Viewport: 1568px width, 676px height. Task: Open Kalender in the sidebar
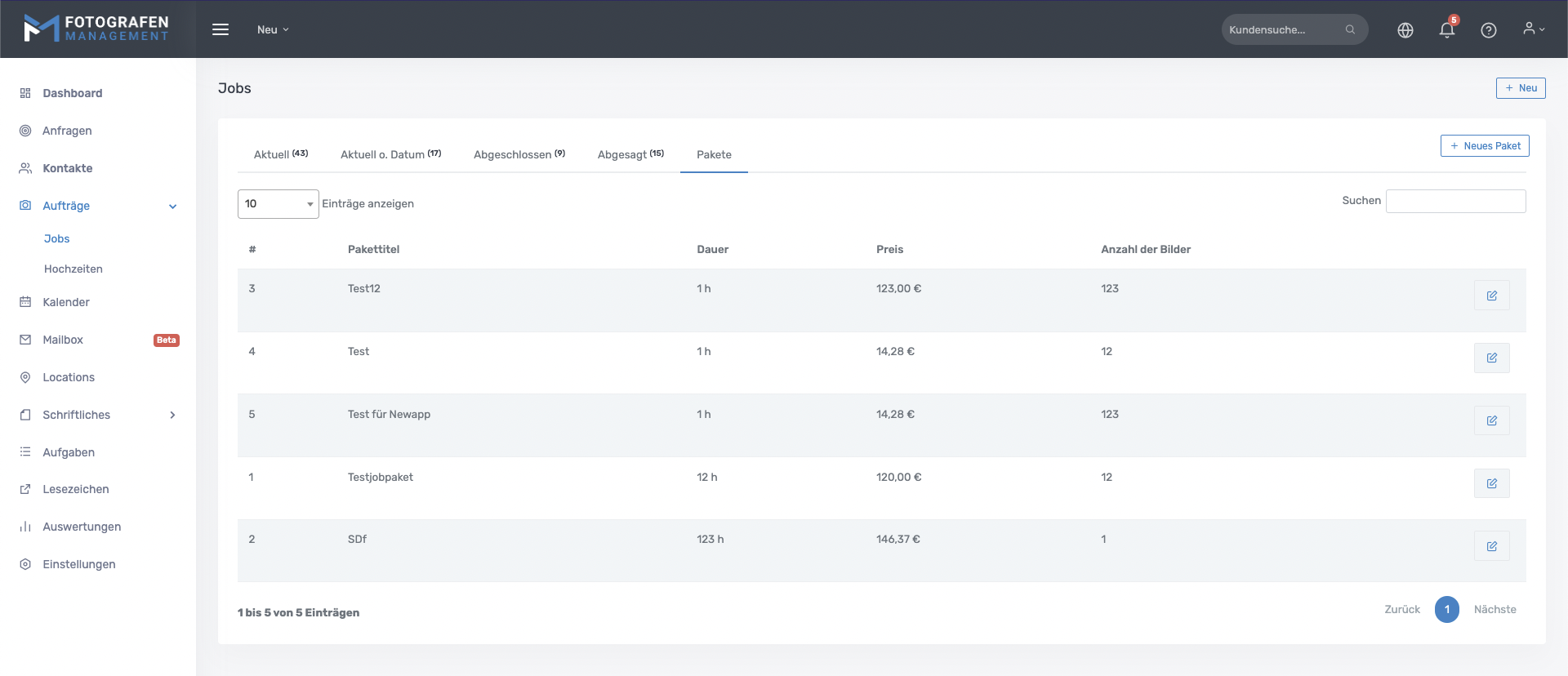(x=66, y=302)
